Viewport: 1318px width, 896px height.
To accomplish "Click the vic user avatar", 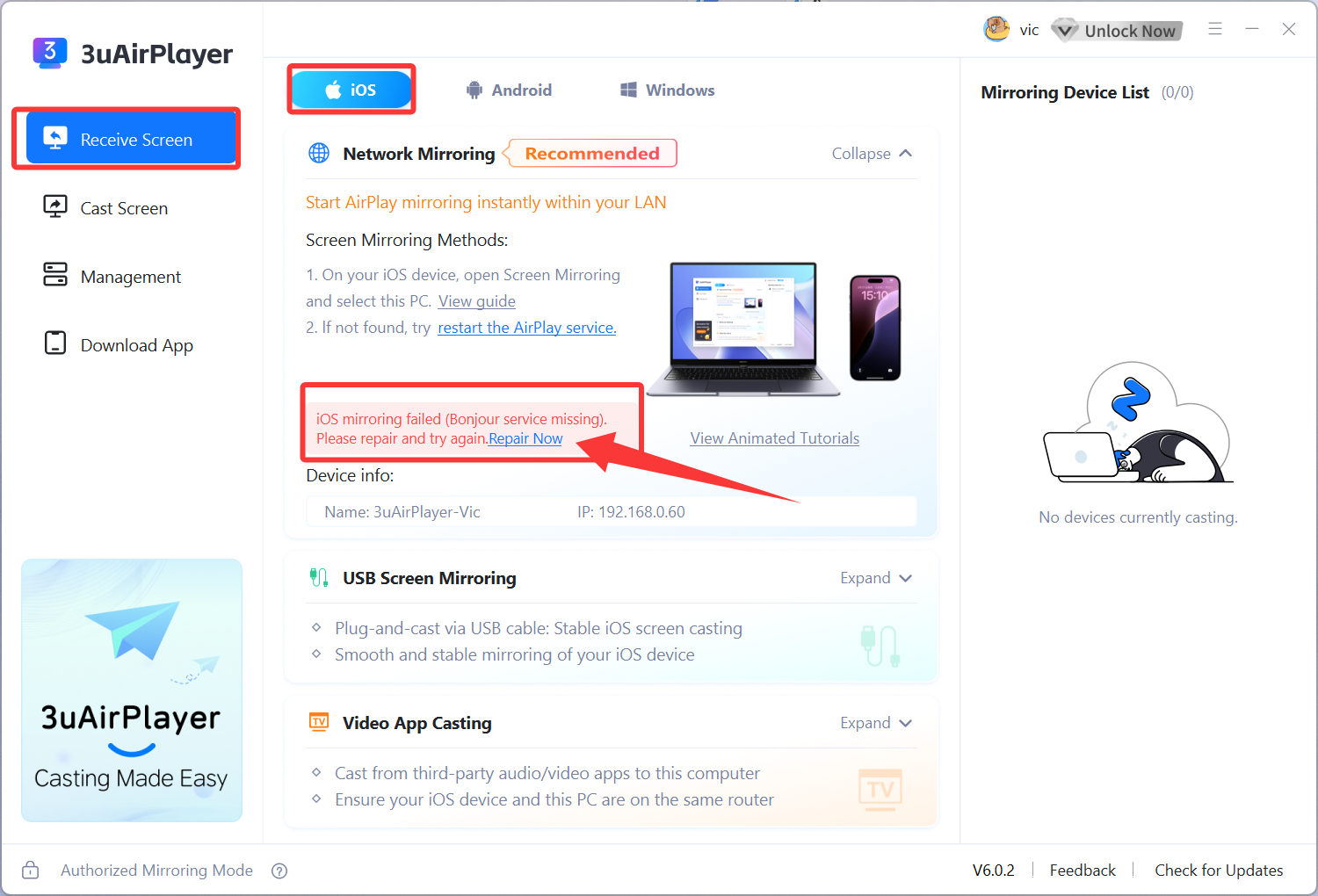I will tap(997, 28).
